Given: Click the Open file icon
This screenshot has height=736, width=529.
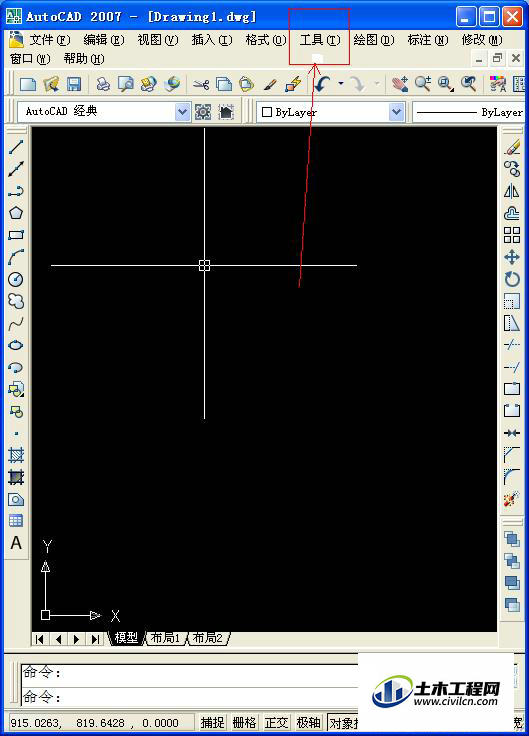Looking at the screenshot, I should (x=51, y=84).
